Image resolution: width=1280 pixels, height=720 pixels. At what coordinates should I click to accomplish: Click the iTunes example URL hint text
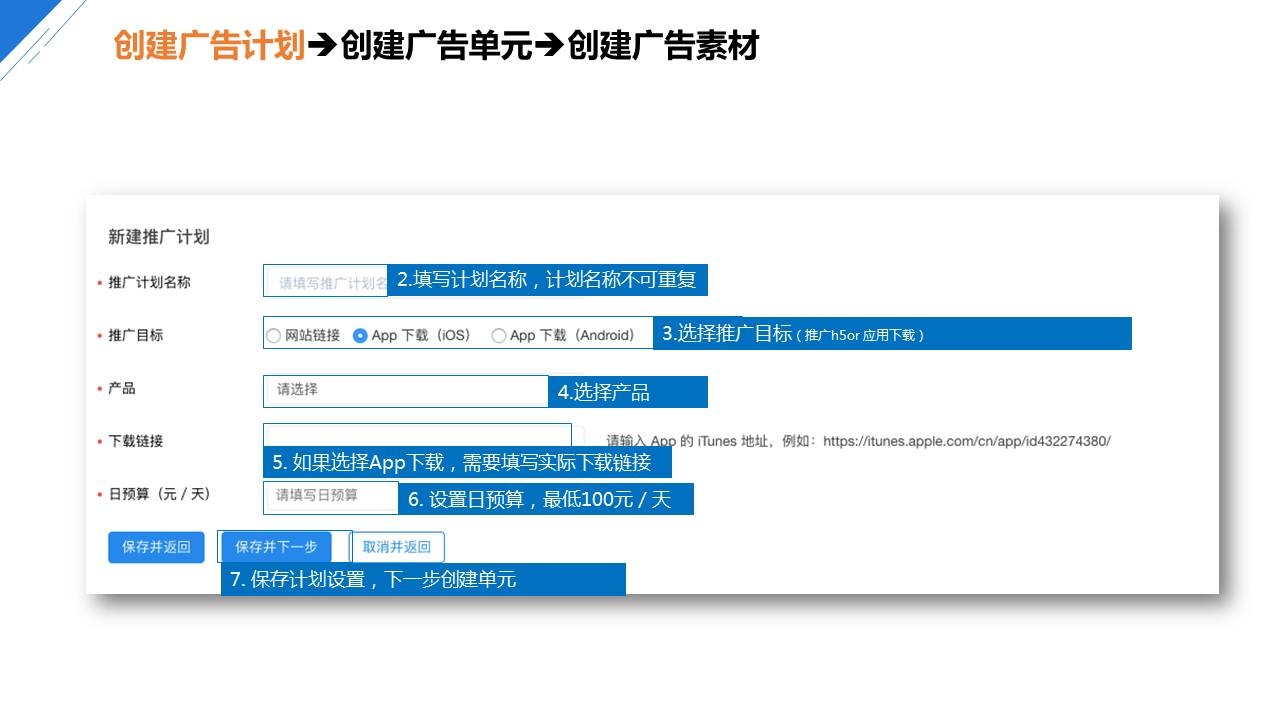pyautogui.click(x=858, y=441)
